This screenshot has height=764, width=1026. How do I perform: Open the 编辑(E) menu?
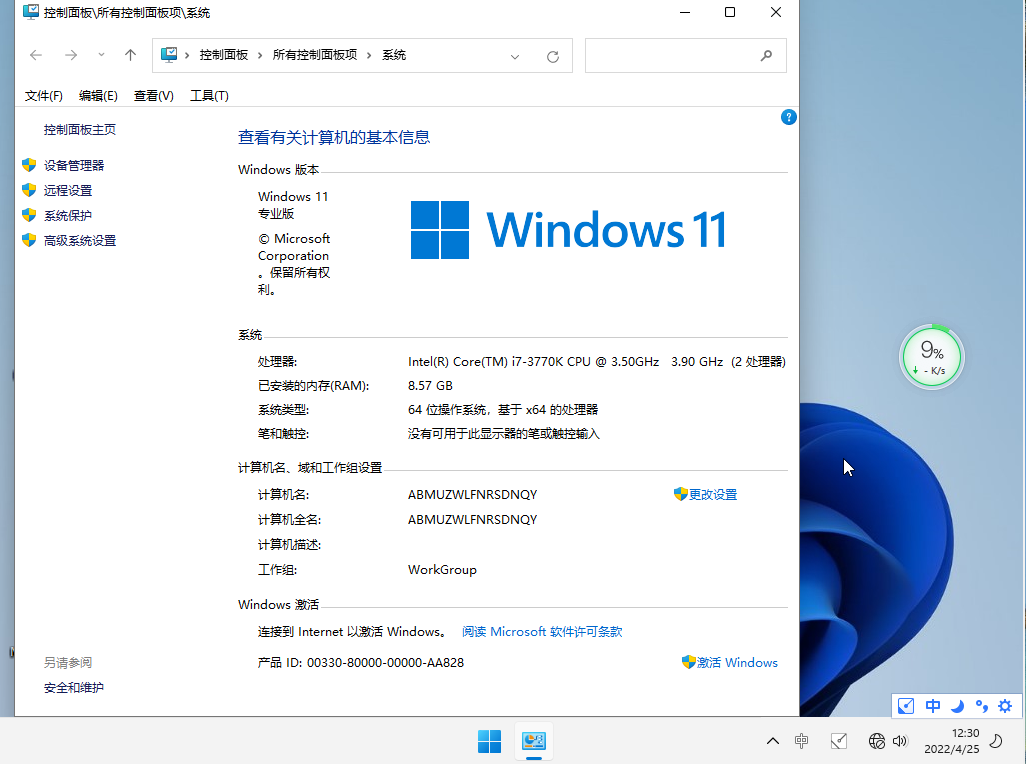tap(98, 96)
